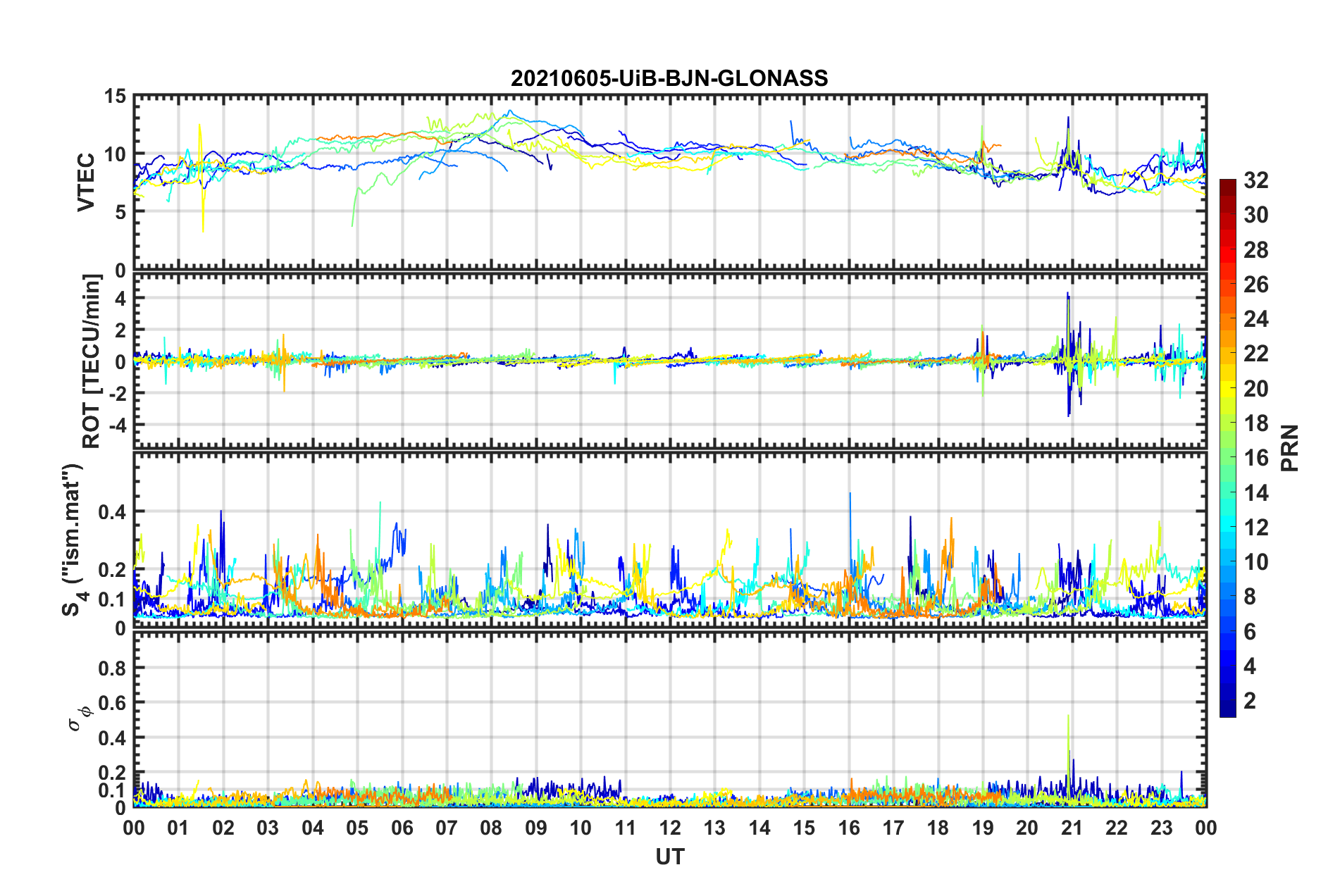1340x896 pixels.
Task: Click the PRN colorbar scale
Action: pyautogui.click(x=1227, y=448)
